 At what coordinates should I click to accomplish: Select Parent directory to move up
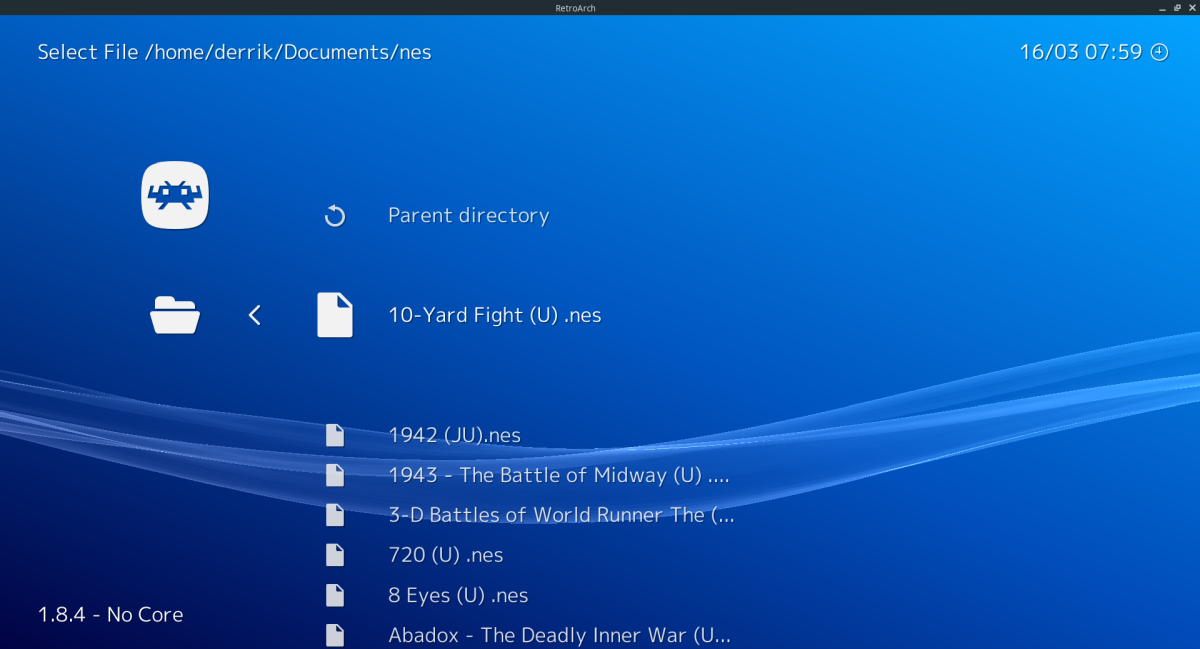click(468, 215)
